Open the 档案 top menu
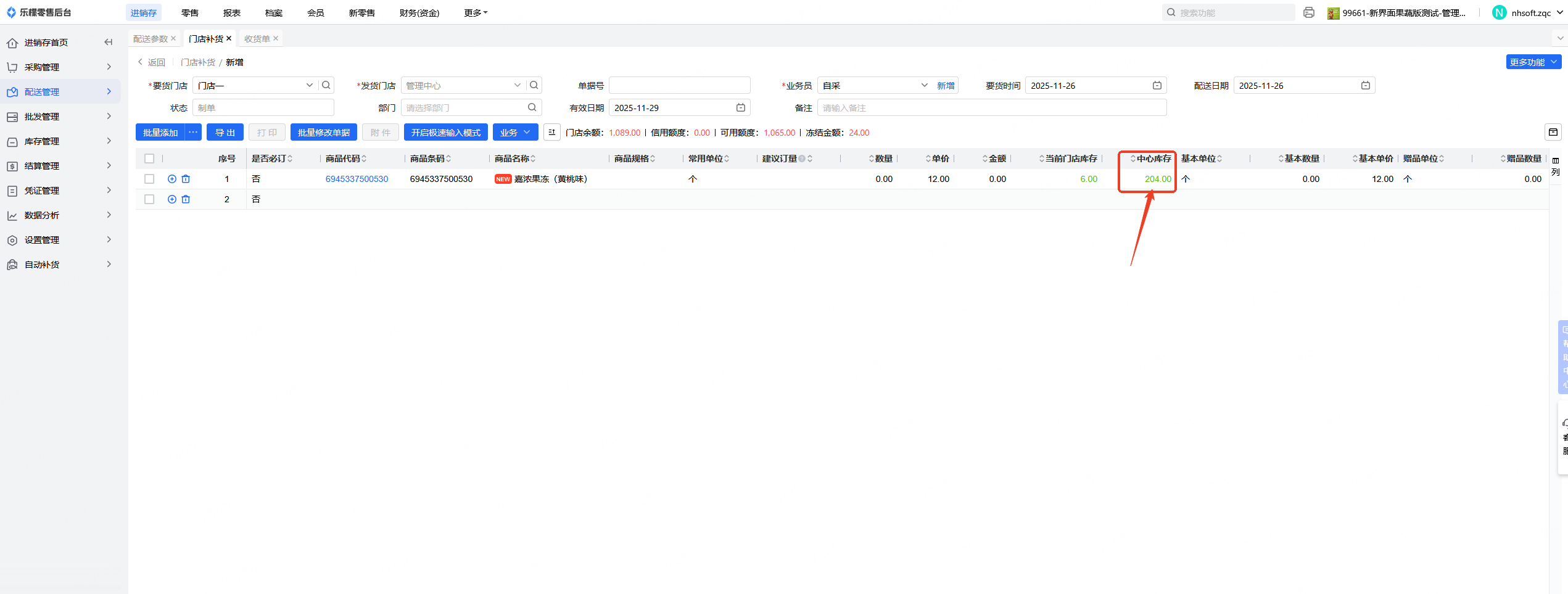The width and height of the screenshot is (1568, 594). pos(274,12)
